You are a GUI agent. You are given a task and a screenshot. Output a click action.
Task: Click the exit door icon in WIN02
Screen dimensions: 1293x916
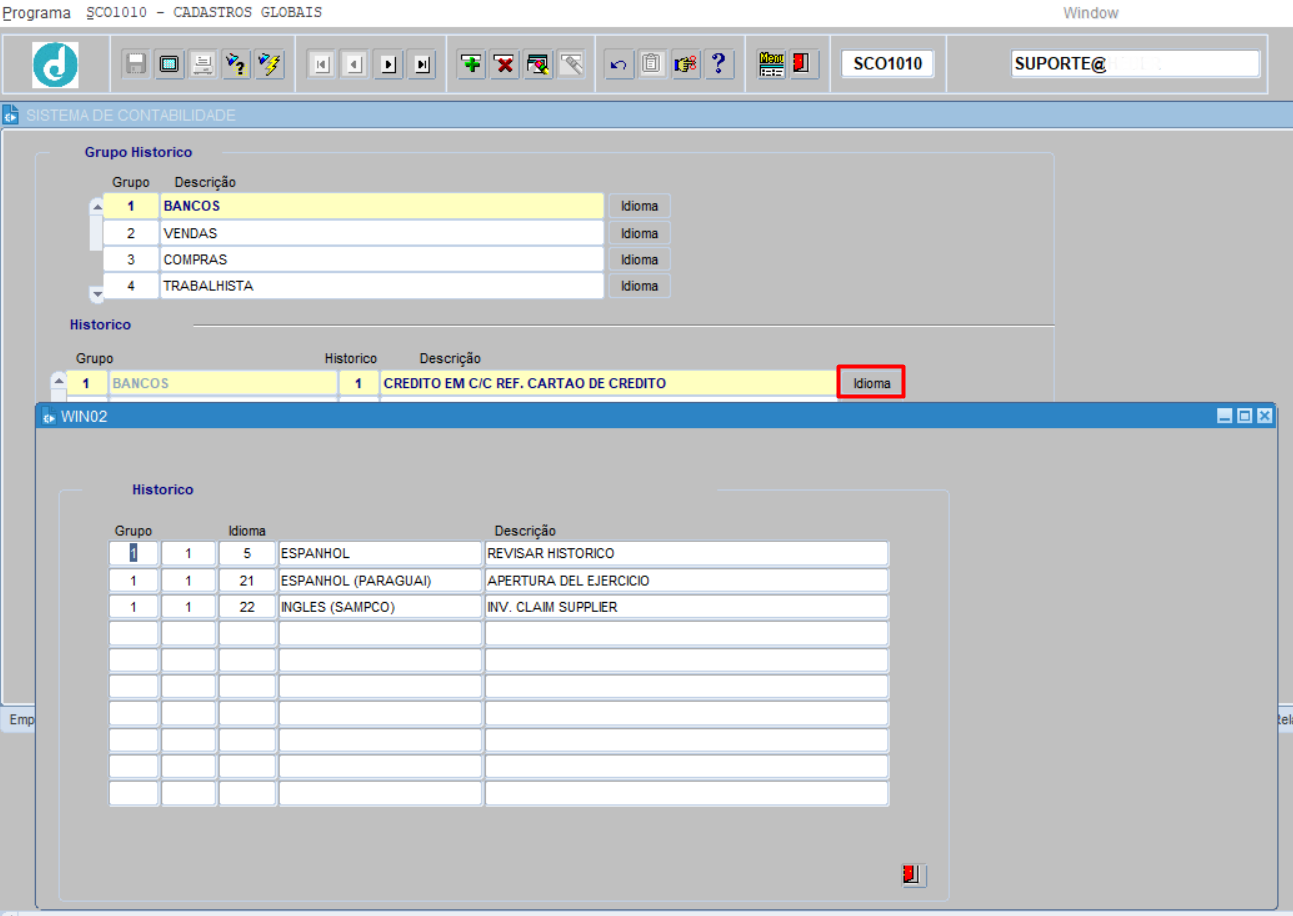pyautogui.click(x=913, y=875)
